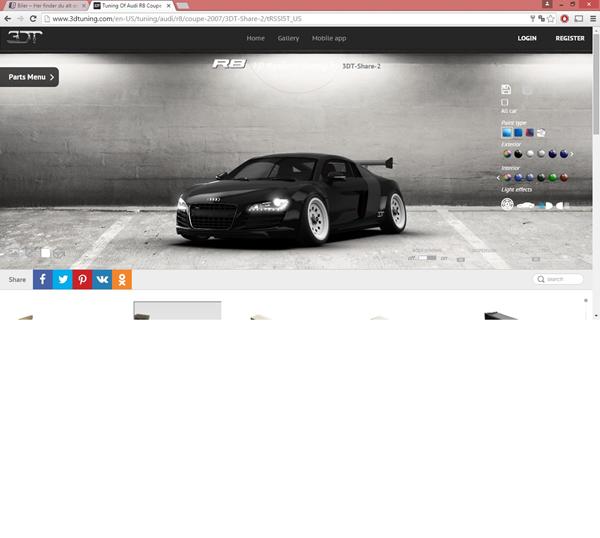
Task: Select the rear light effect icon
Action: point(563,205)
